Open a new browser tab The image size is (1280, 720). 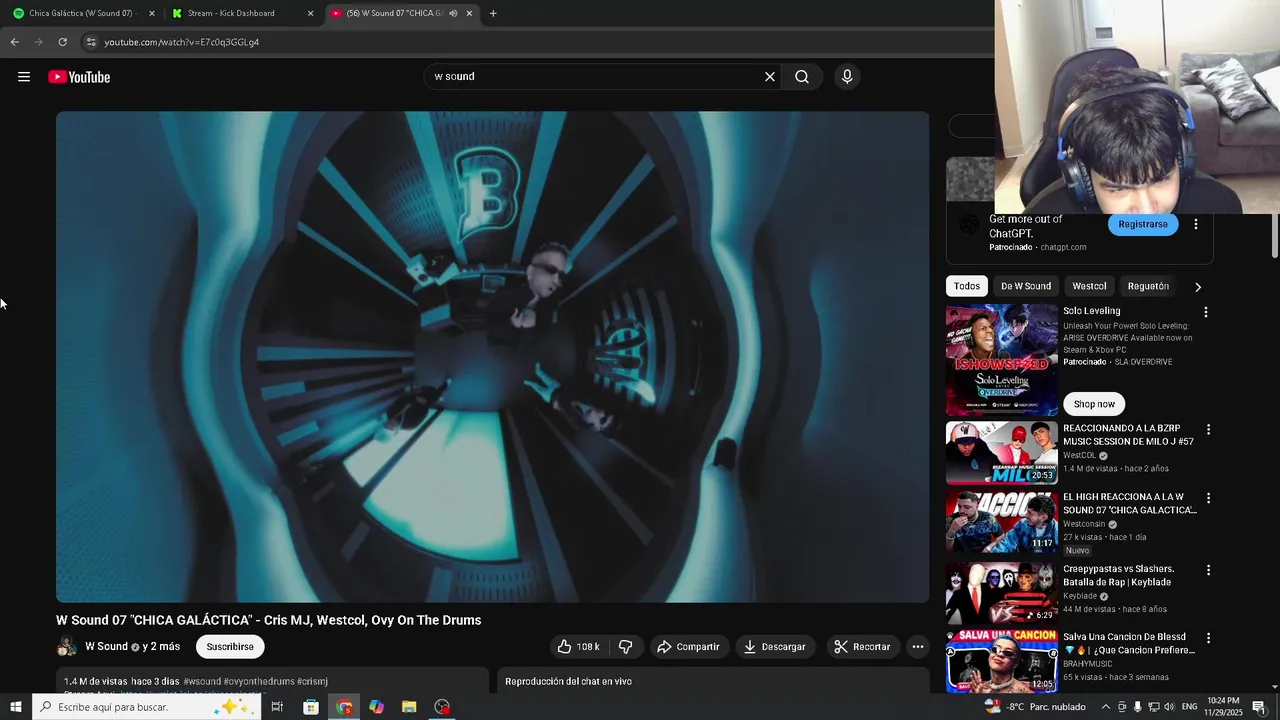coord(493,14)
